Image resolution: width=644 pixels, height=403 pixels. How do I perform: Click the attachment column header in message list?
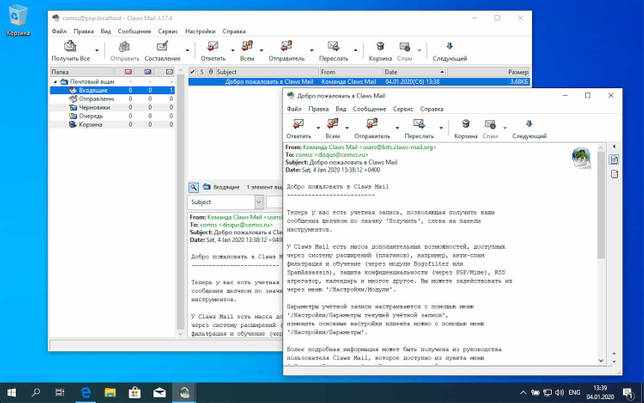211,72
